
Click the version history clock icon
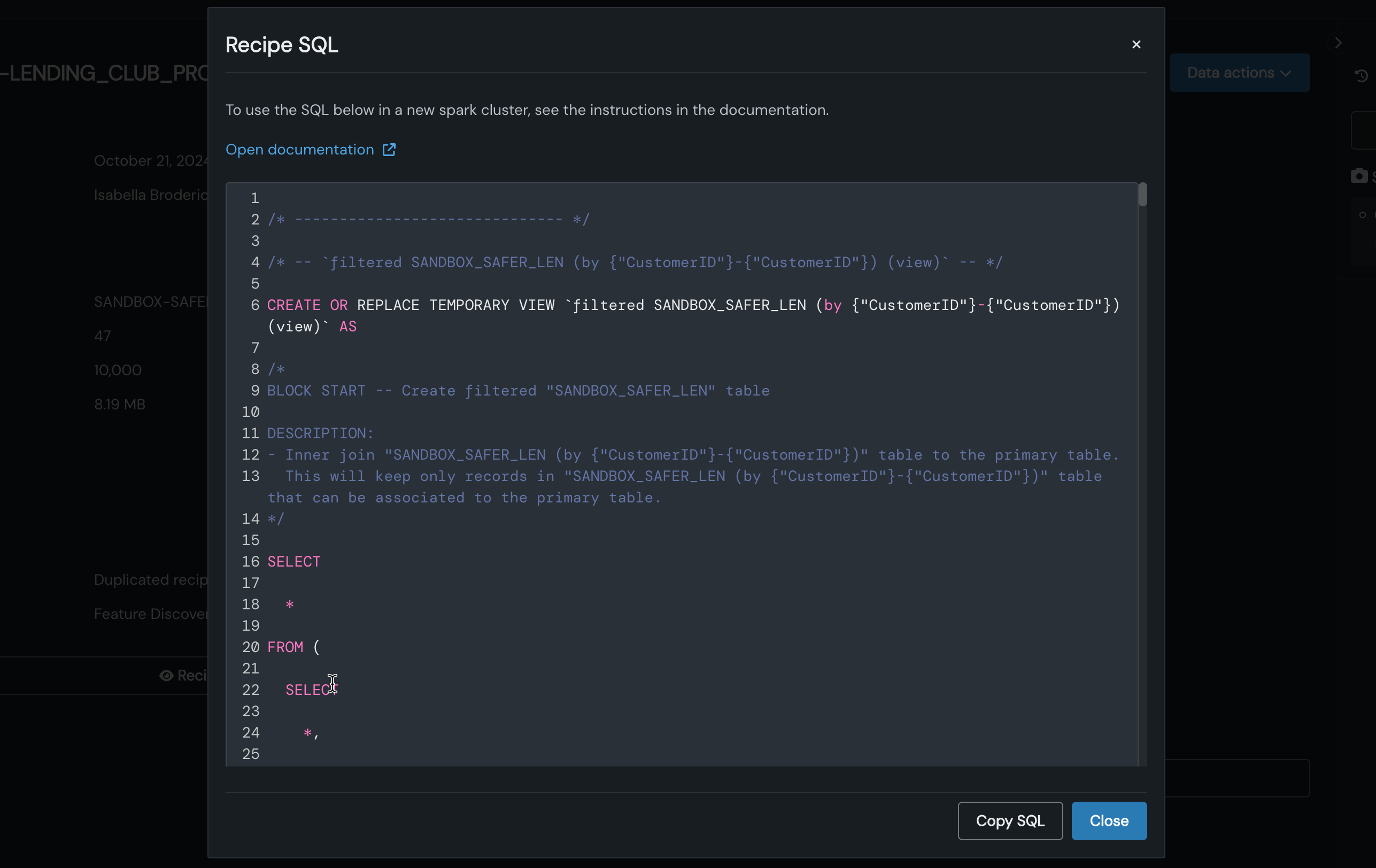point(1361,75)
